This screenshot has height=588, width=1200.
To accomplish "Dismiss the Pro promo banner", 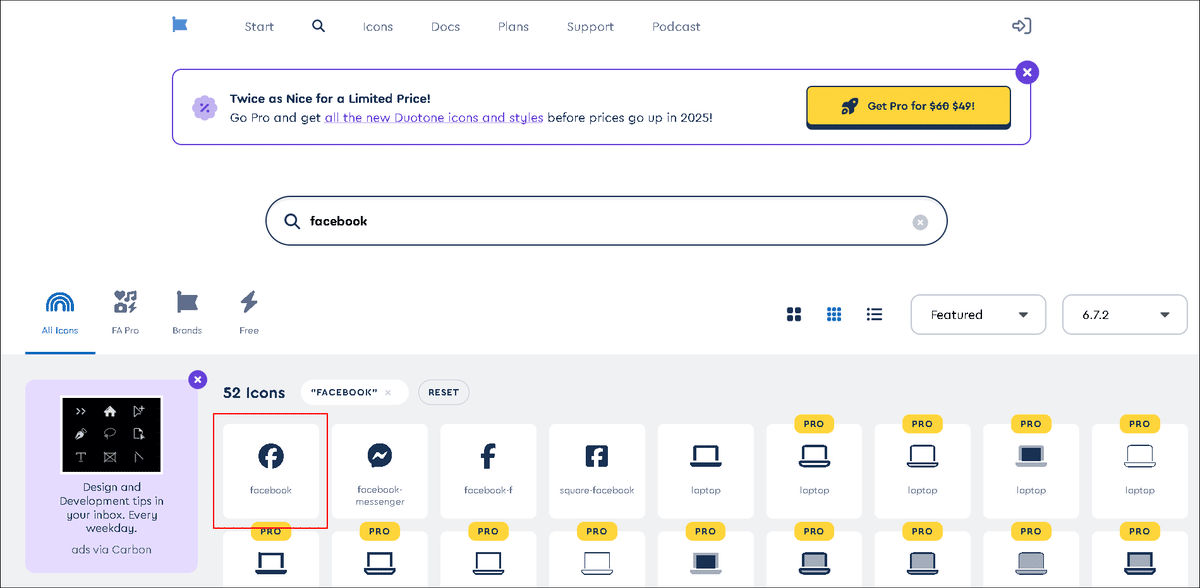I will (1027, 72).
